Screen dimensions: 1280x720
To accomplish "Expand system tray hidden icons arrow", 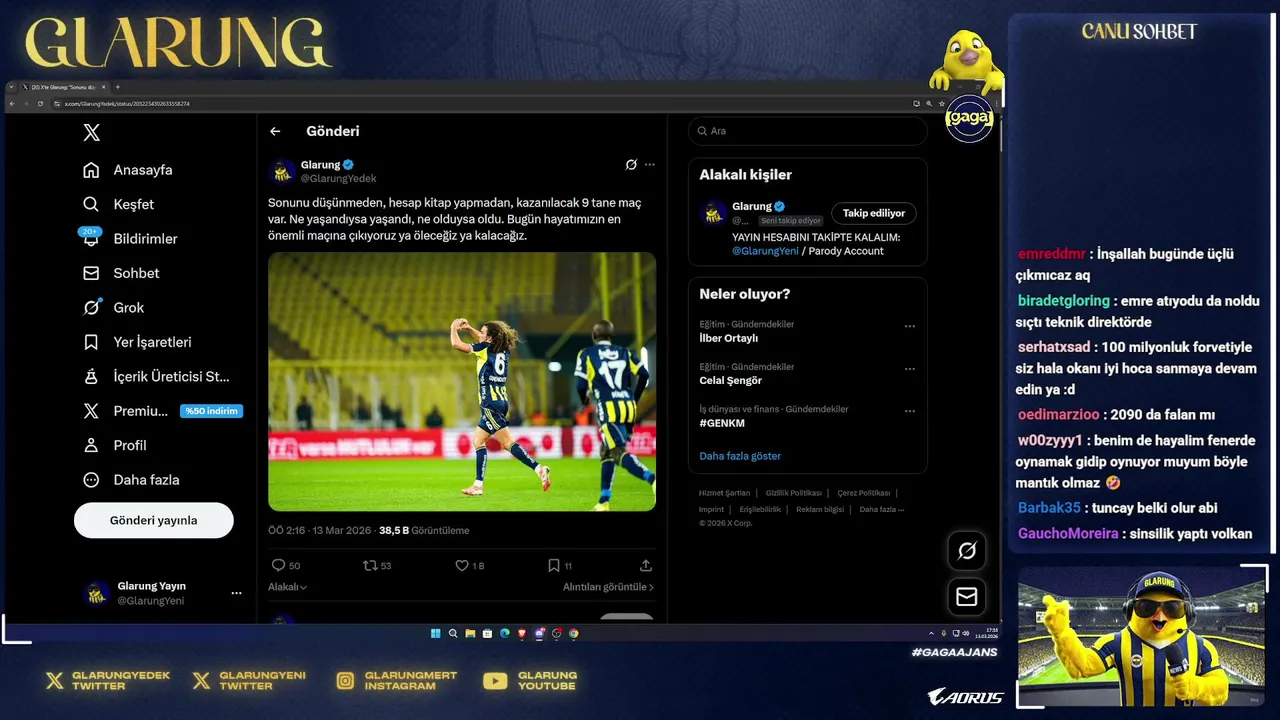I will point(932,633).
